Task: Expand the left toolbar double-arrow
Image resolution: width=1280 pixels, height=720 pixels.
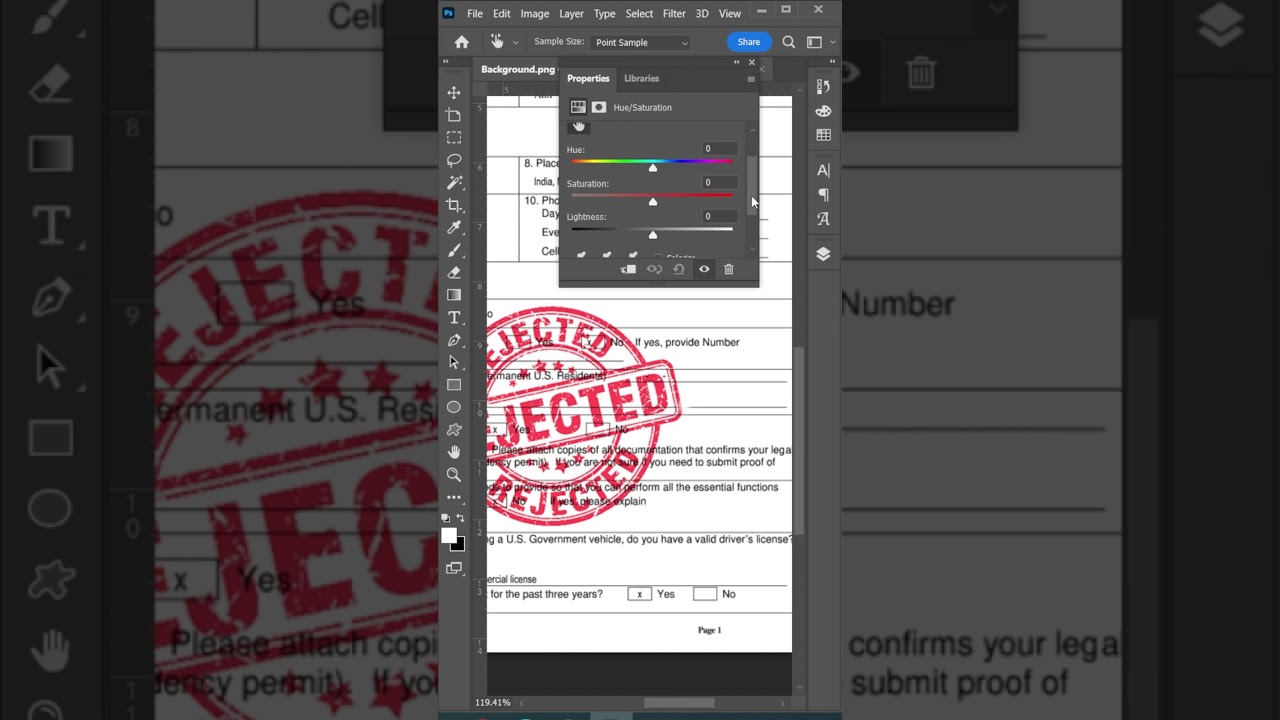Action: coord(446,62)
